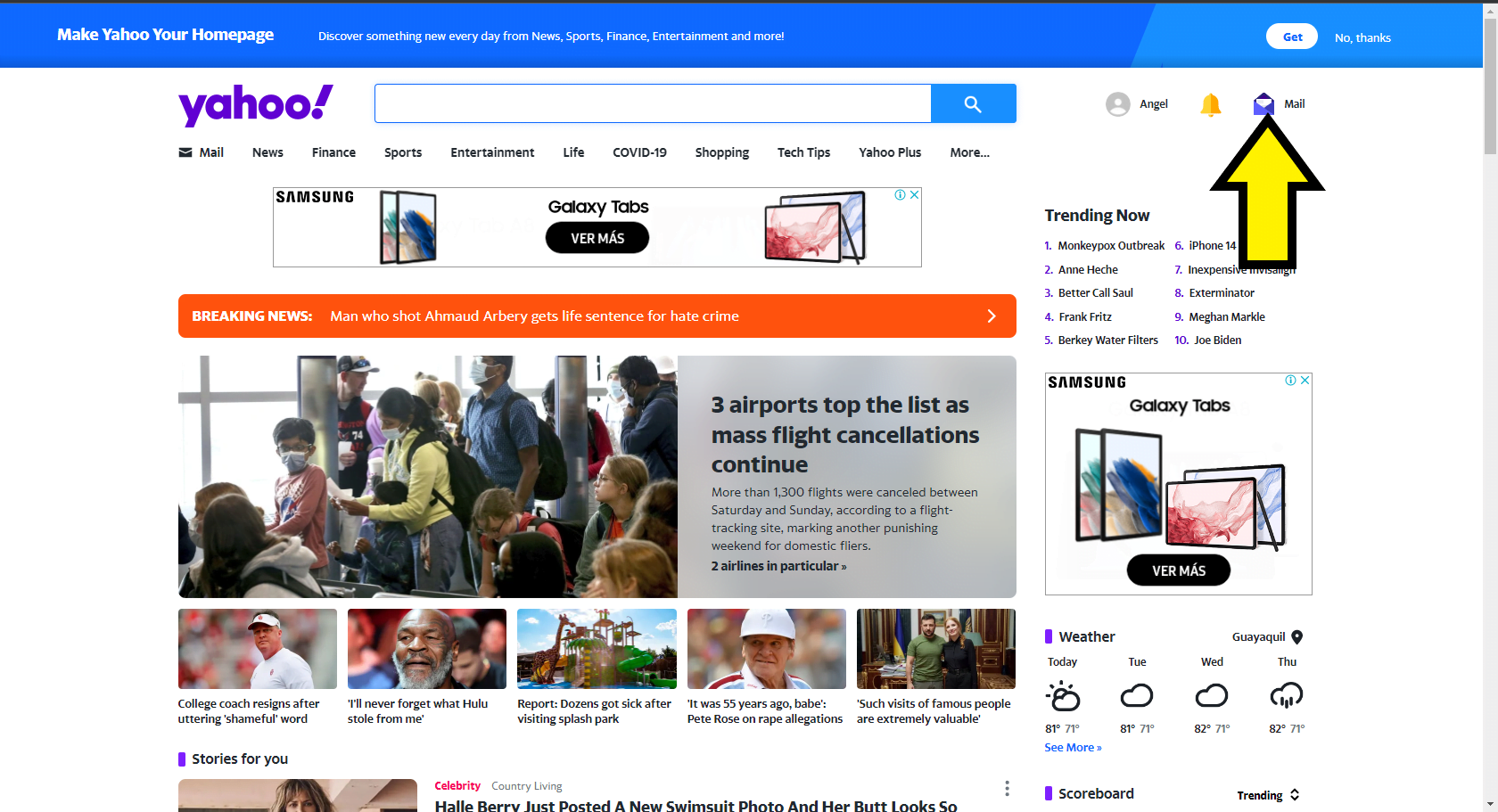Screen dimensions: 1498x812
Task: Open the Scoreboard Trending dropdown
Action: tap(1268, 795)
